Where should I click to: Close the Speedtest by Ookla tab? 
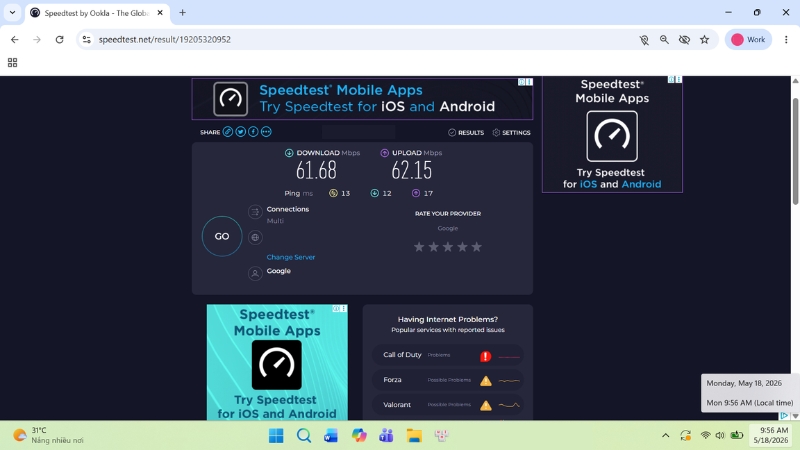click(x=160, y=13)
